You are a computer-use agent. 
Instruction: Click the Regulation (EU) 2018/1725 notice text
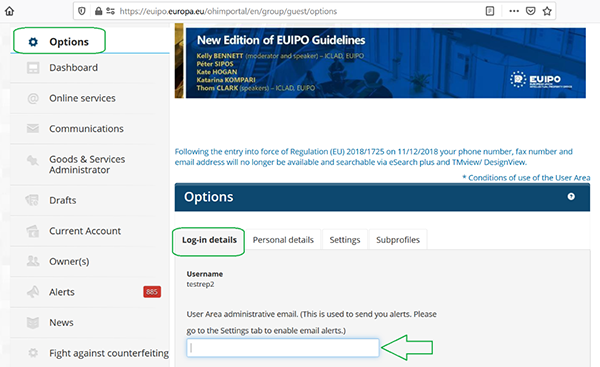373,157
